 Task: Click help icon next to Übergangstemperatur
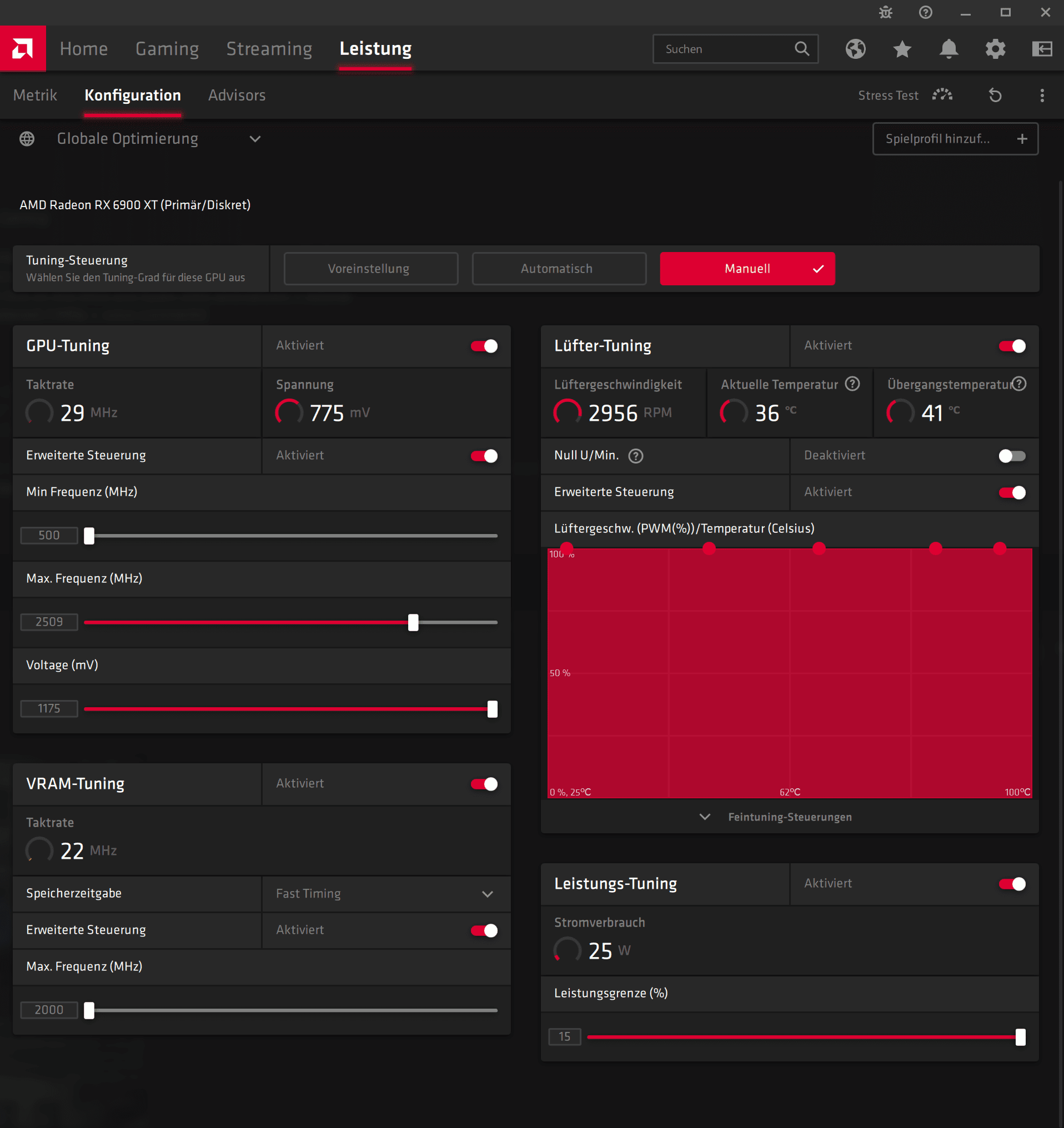(x=1019, y=384)
